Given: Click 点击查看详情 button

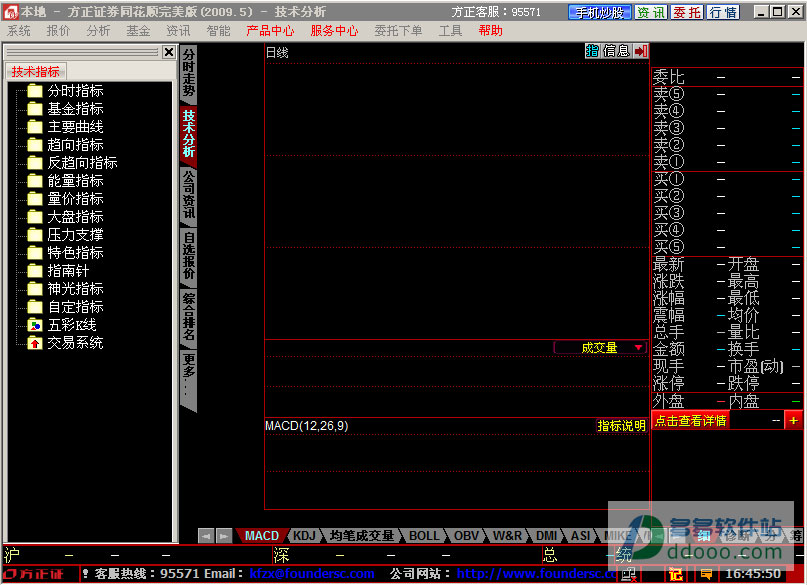Looking at the screenshot, I should tap(690, 421).
